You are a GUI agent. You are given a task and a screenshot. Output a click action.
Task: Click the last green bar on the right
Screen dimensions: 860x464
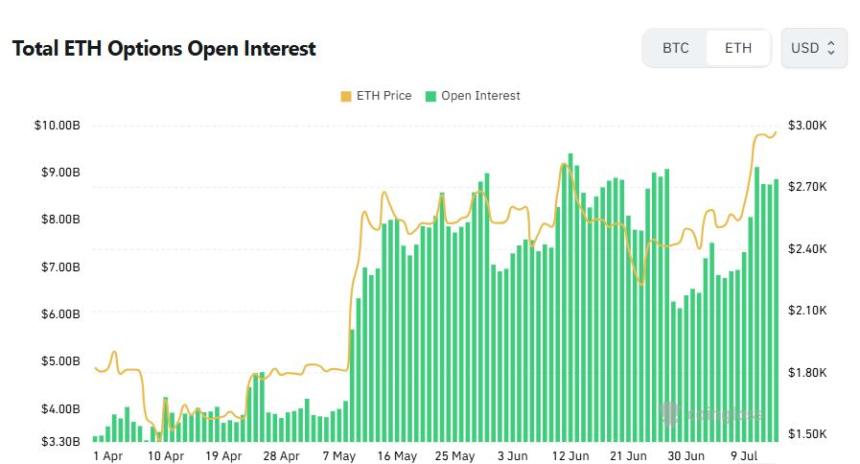click(776, 310)
